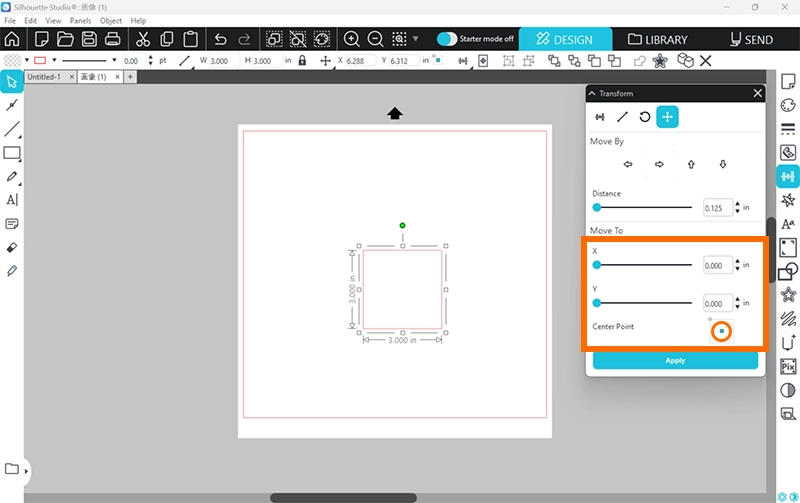Open the line style dropdown

point(112,61)
